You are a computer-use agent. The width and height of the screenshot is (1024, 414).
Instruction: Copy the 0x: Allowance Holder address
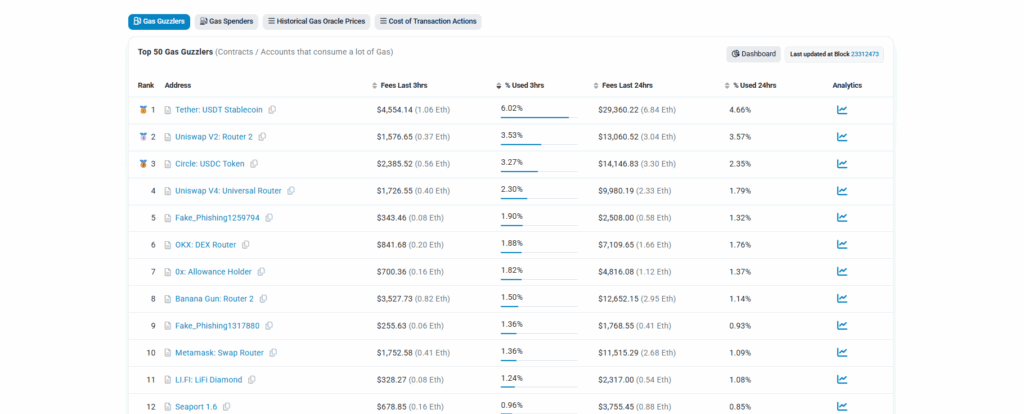(x=261, y=272)
